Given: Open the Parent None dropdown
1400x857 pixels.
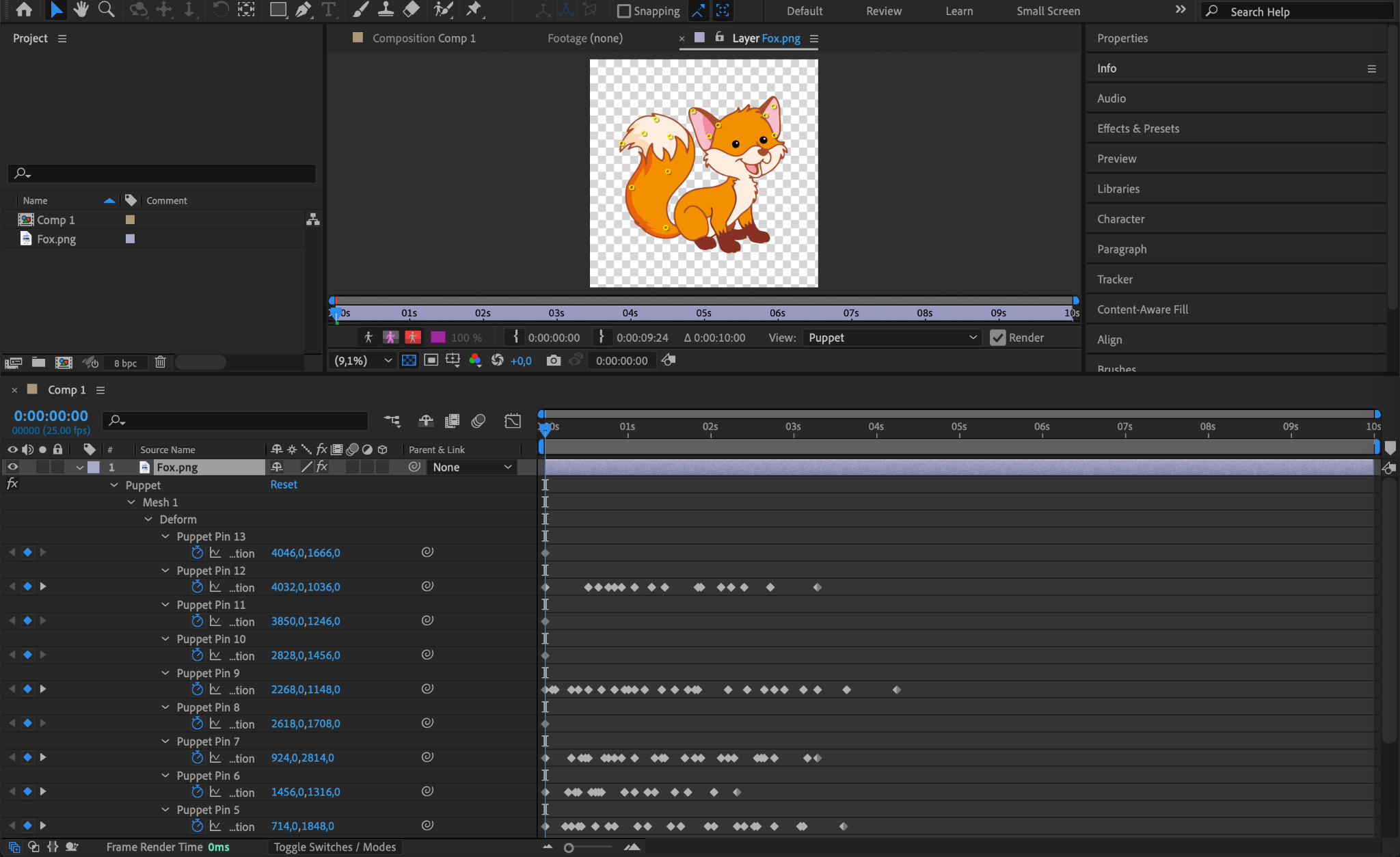Looking at the screenshot, I should pyautogui.click(x=472, y=467).
